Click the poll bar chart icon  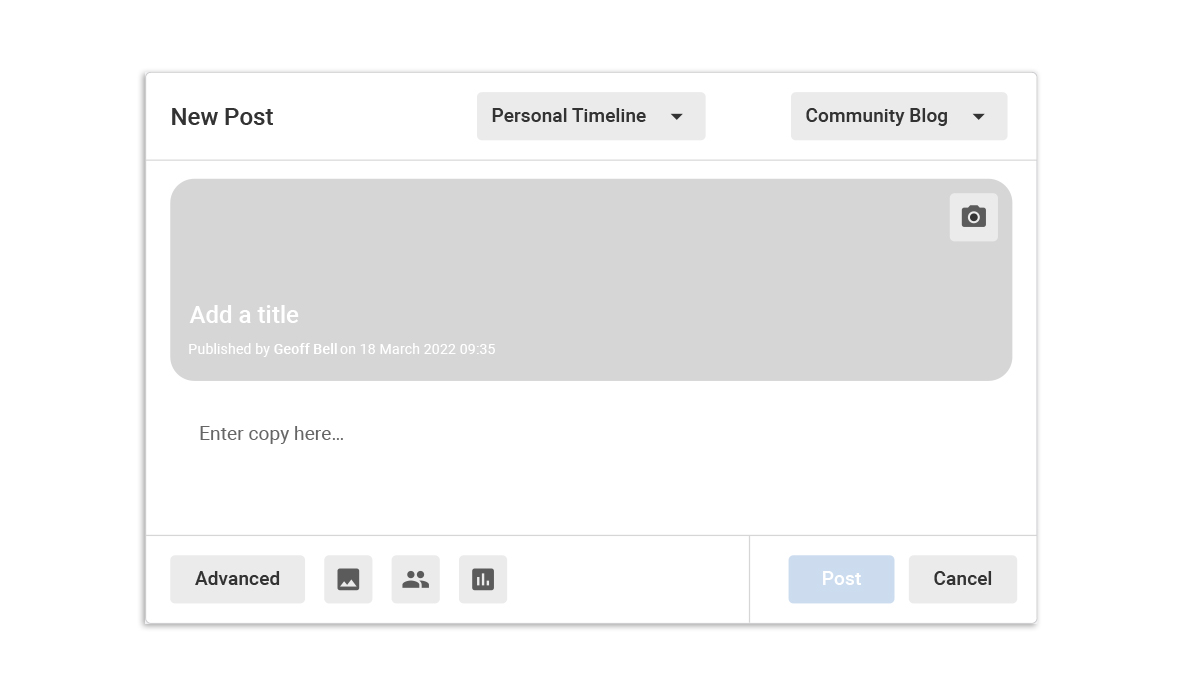483,579
